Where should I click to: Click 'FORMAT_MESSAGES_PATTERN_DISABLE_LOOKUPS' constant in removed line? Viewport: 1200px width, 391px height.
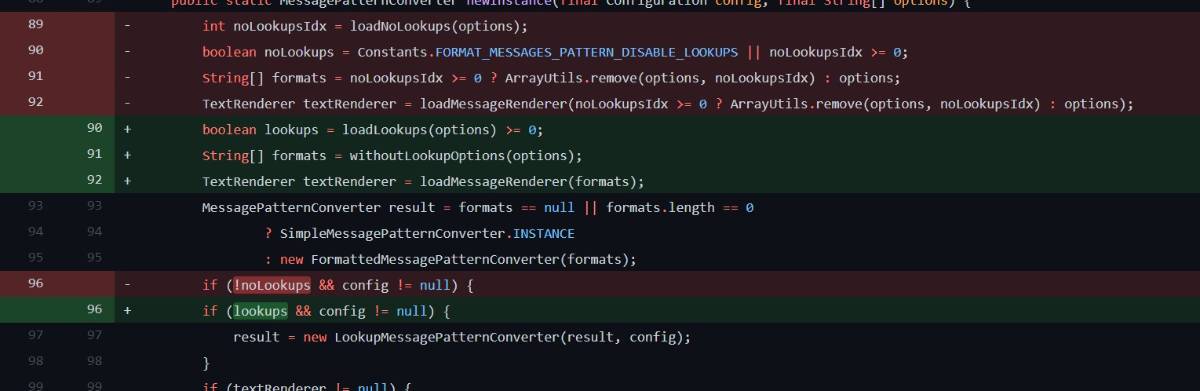587,52
